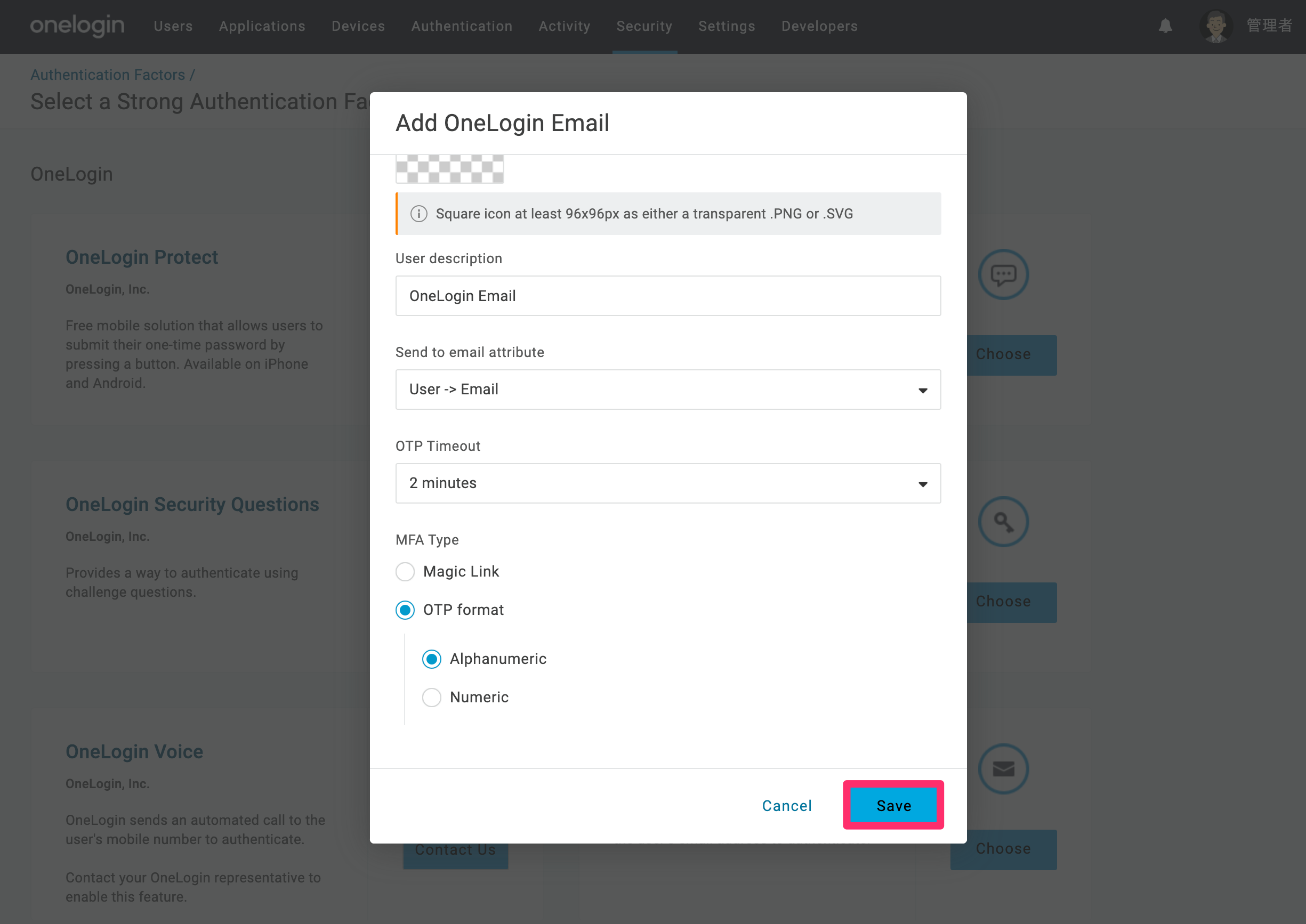
Task: Click the info icon in the icon hint
Action: tap(419, 214)
